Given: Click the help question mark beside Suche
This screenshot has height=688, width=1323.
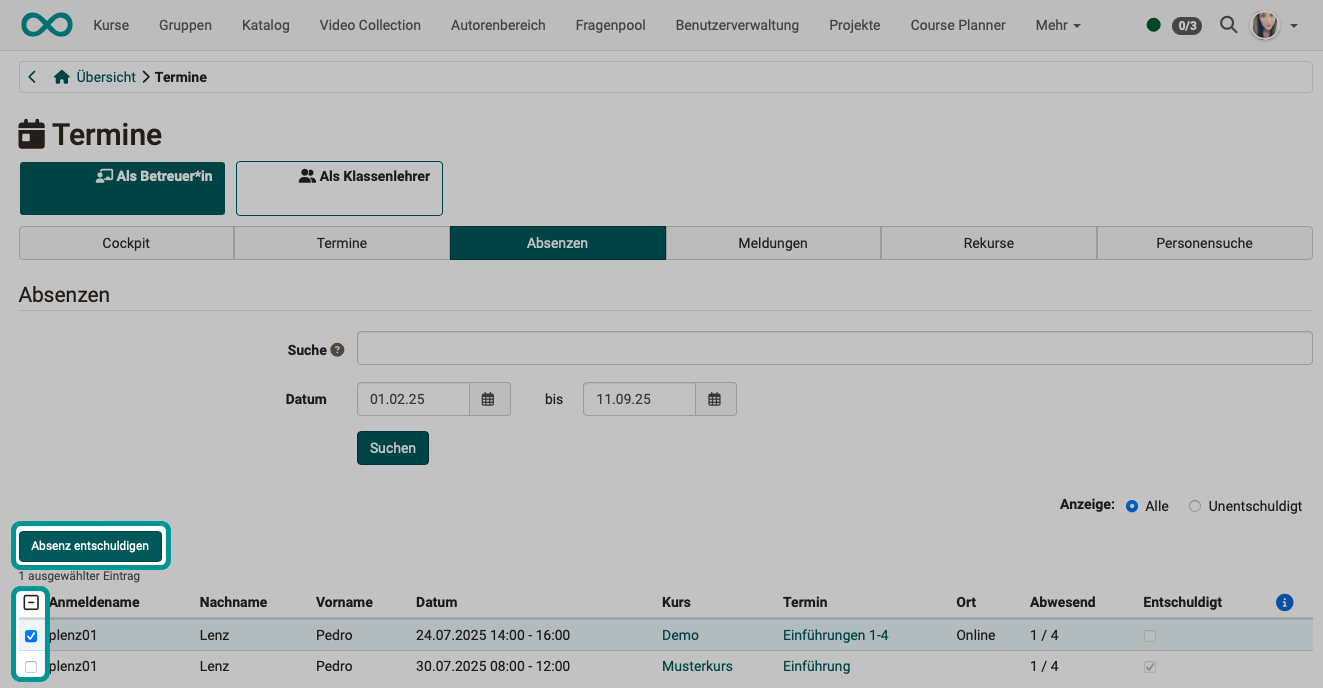Looking at the screenshot, I should (337, 349).
